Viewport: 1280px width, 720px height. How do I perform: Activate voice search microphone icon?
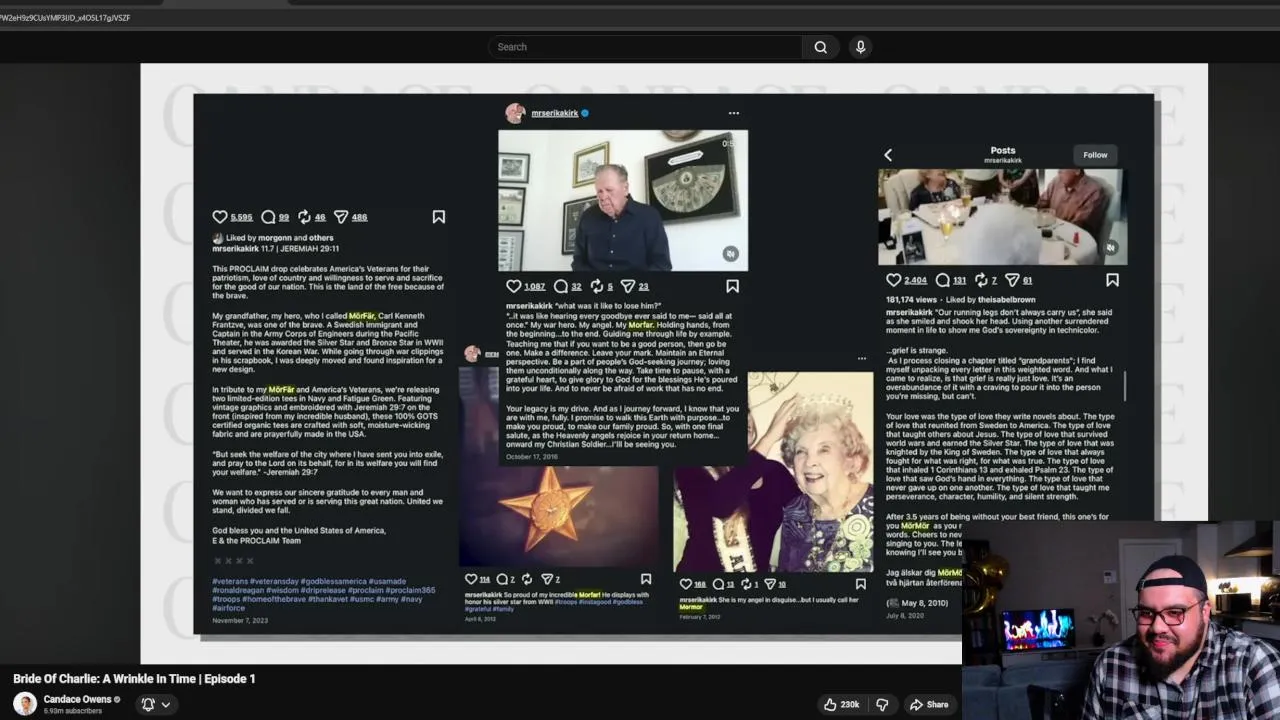pos(860,47)
